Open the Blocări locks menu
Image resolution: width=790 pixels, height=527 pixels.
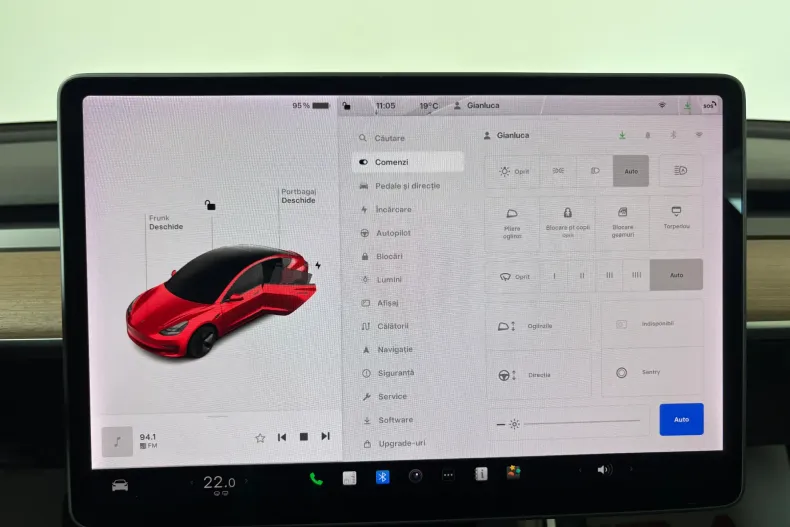(x=382, y=256)
